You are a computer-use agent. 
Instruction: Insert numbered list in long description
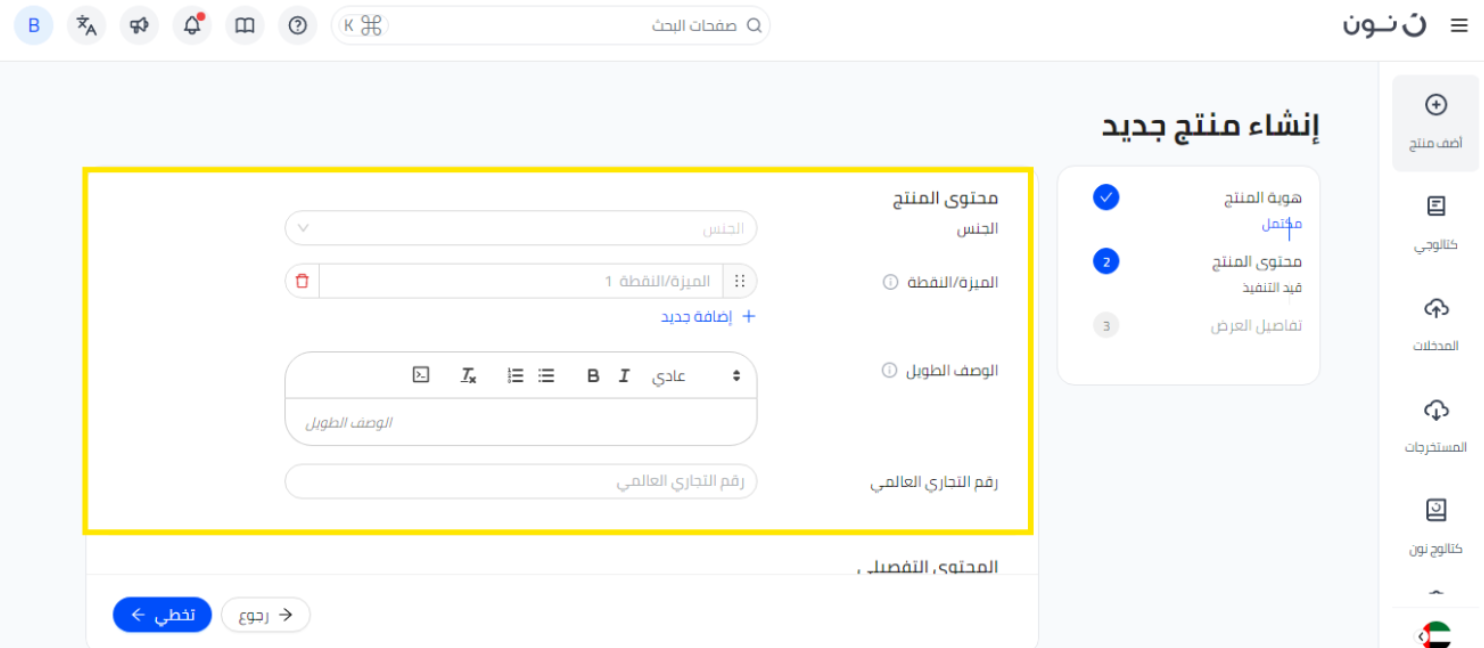515,376
